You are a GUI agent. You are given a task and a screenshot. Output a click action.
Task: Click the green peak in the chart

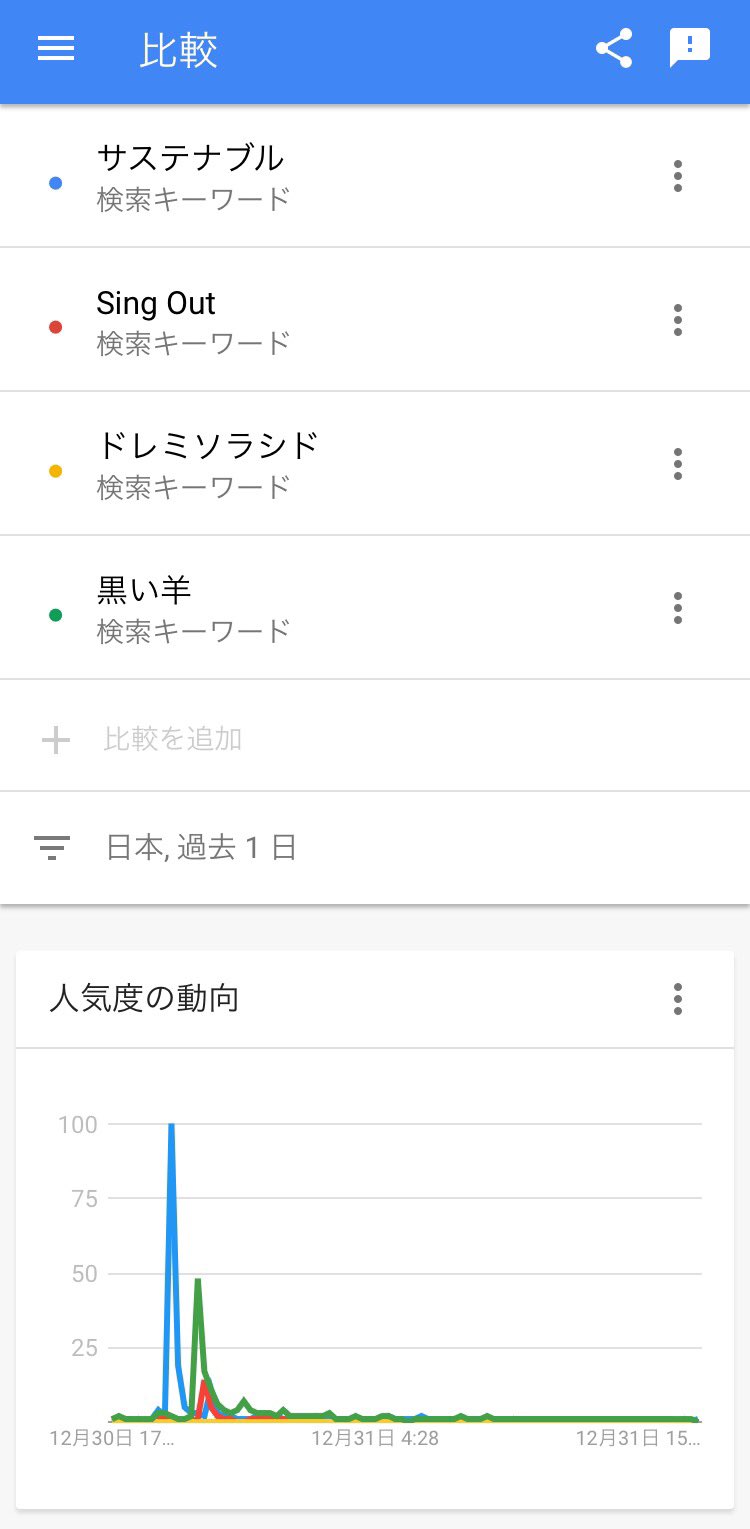tap(198, 1281)
